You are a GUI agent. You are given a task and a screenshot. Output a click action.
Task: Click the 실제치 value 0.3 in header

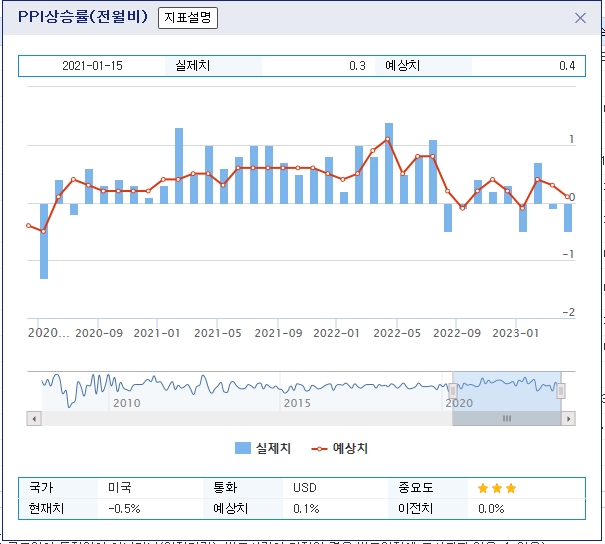357,66
